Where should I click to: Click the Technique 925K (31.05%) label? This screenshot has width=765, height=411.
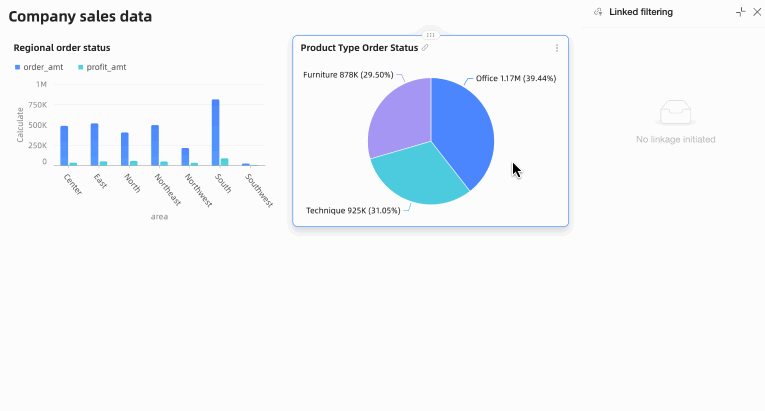[353, 211]
